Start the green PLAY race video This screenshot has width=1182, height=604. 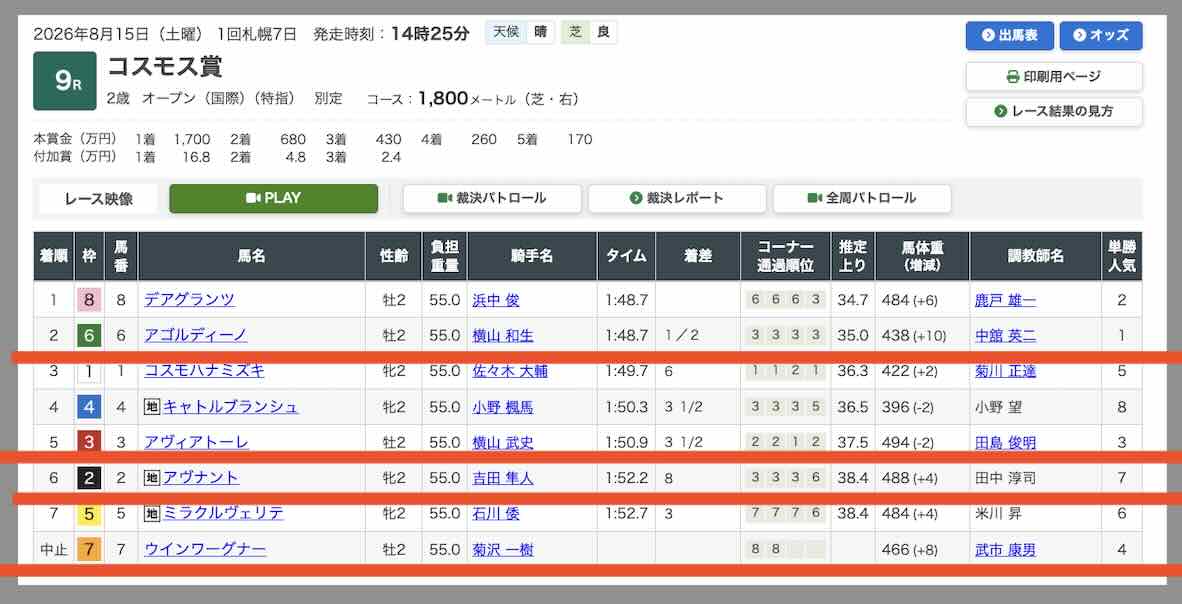coord(274,198)
